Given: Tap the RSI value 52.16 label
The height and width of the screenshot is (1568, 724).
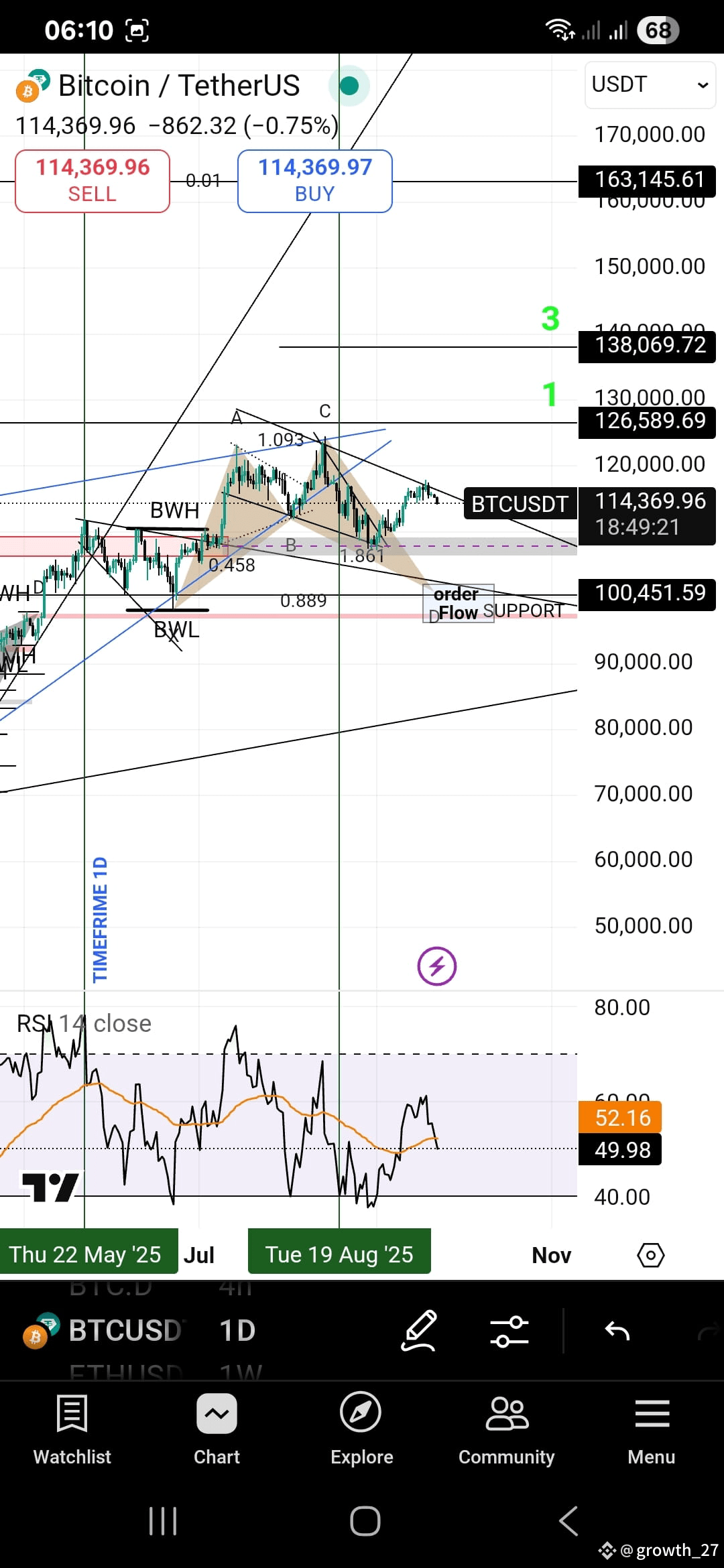Looking at the screenshot, I should click(620, 1118).
